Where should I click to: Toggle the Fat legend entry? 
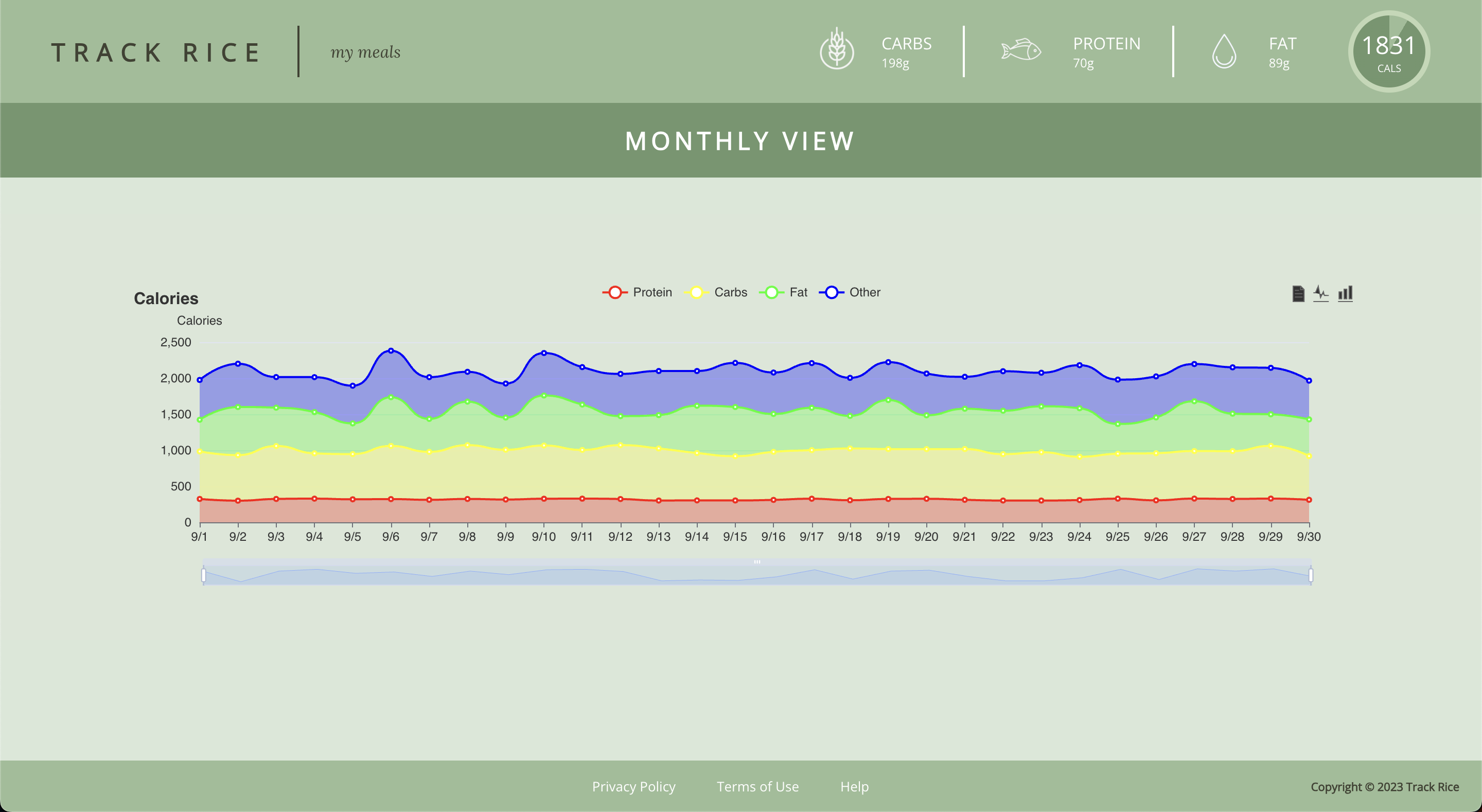point(798,292)
